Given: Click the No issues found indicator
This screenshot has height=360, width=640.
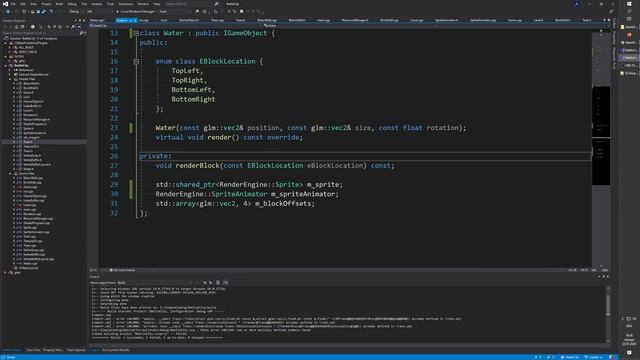Looking at the screenshot, I should coord(122,270).
